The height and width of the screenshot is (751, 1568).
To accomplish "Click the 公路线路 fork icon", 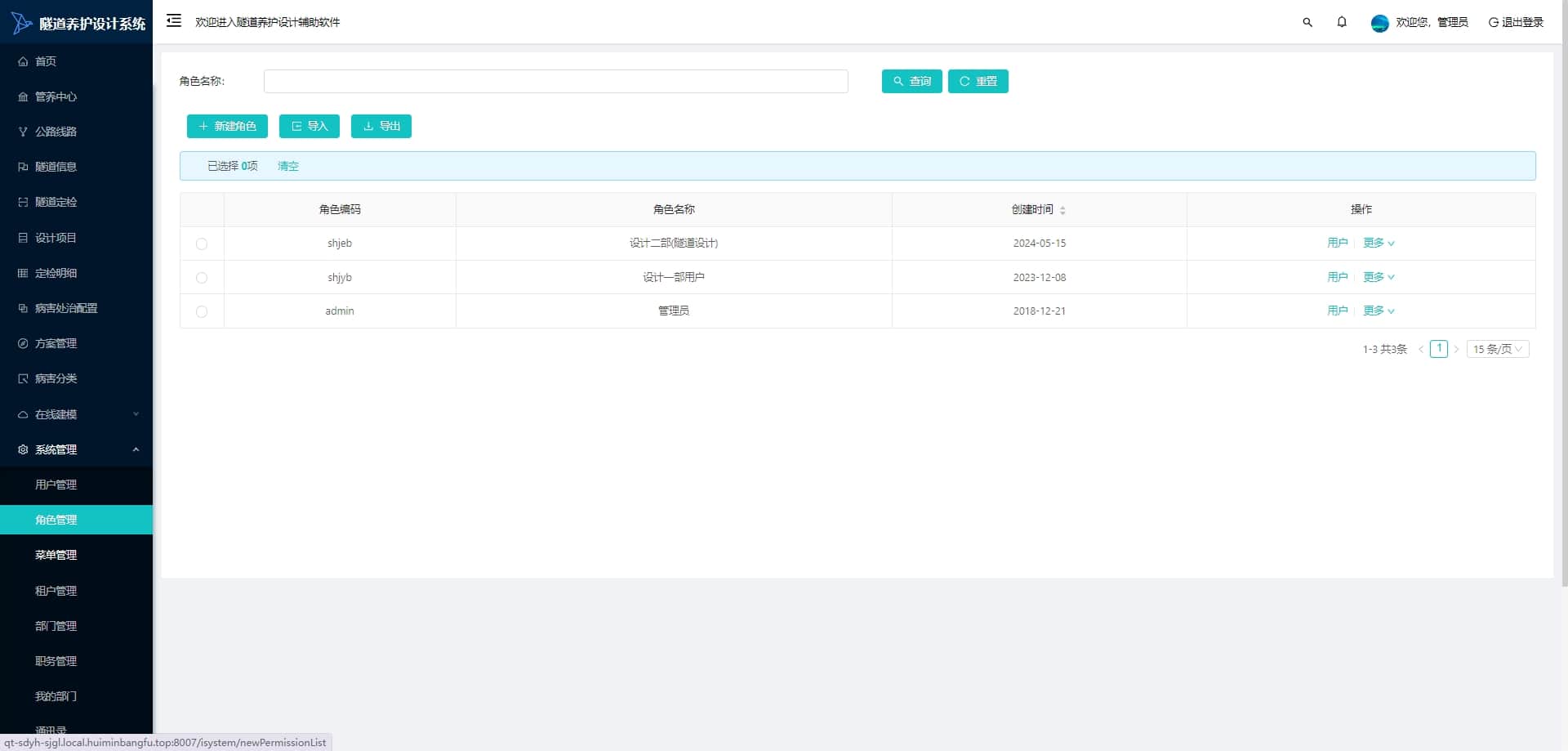I will [23, 132].
